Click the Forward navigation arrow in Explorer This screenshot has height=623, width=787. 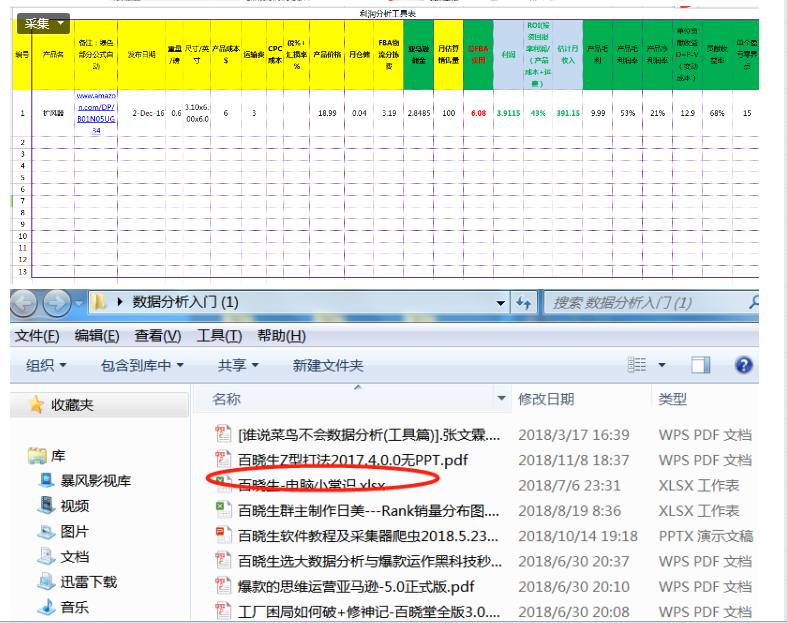57,303
